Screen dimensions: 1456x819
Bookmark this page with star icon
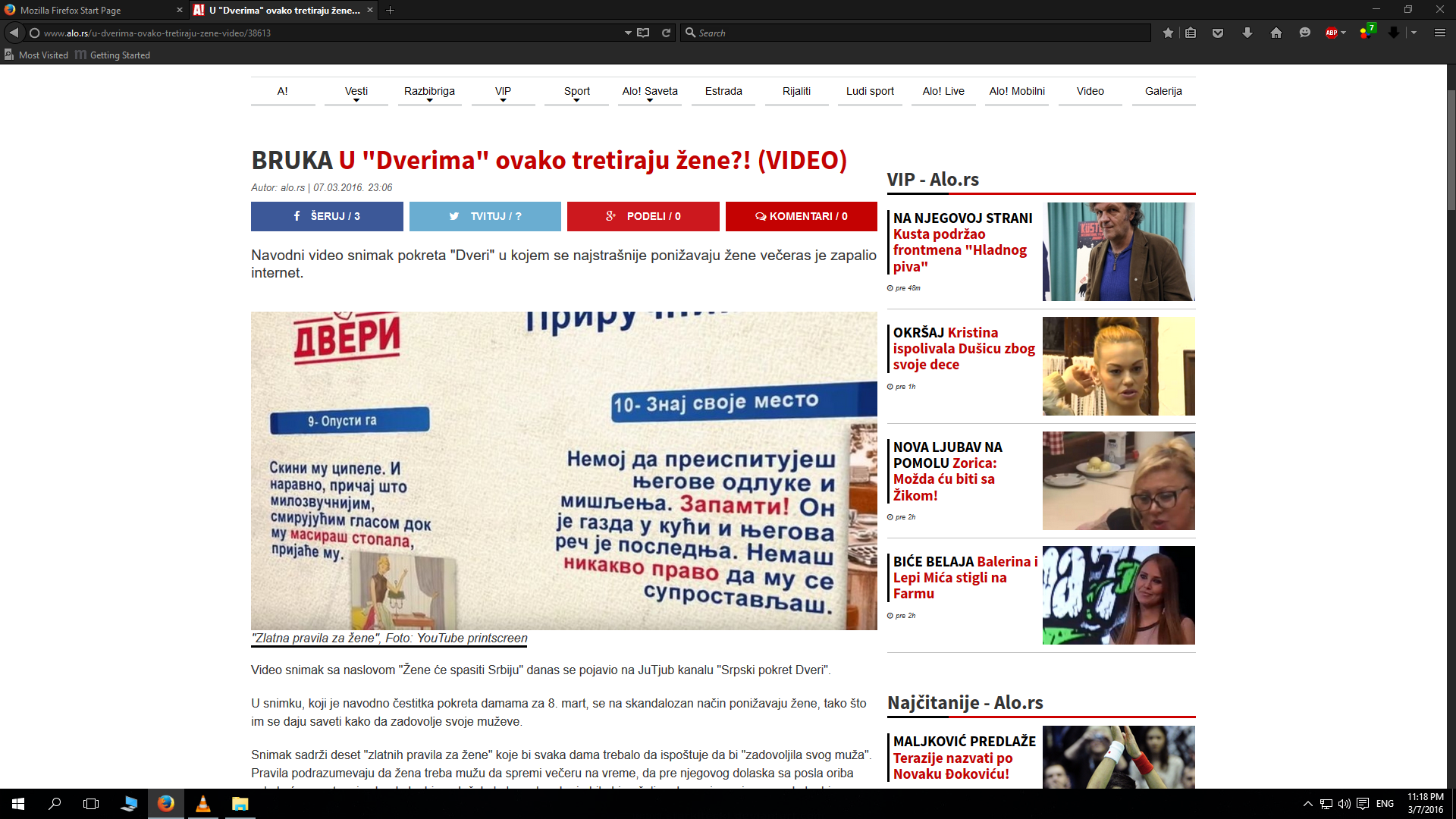point(1168,33)
